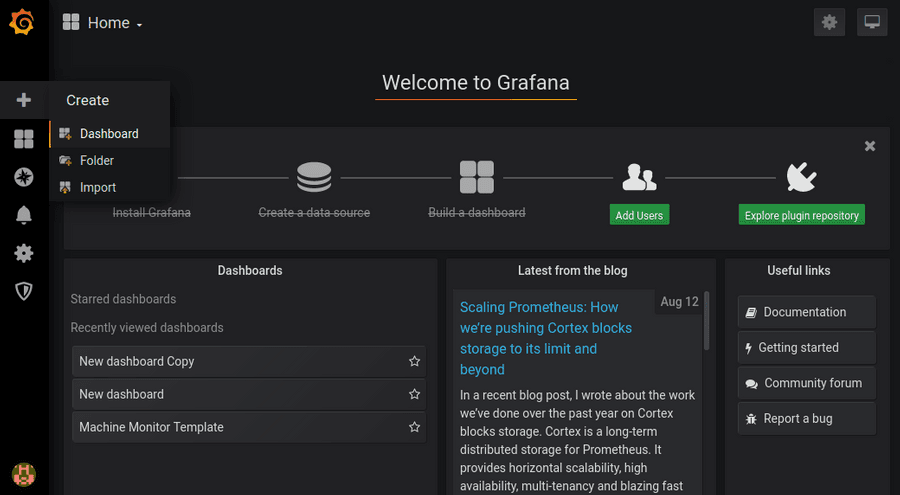
Task: Open the New dashboard item
Action: pos(249,394)
